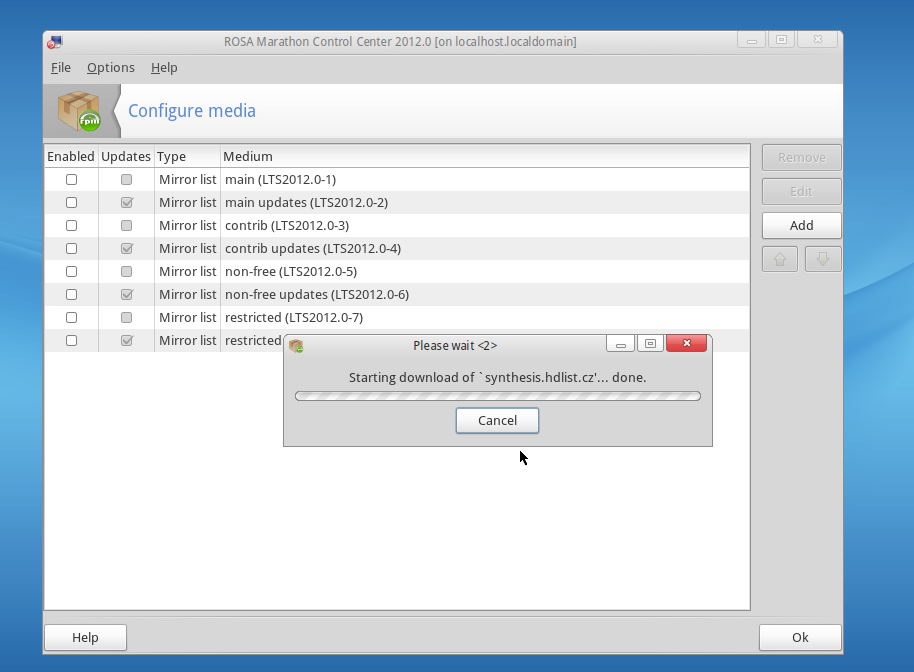Minimize the Please wait dialog
The image size is (914, 672).
[620, 344]
